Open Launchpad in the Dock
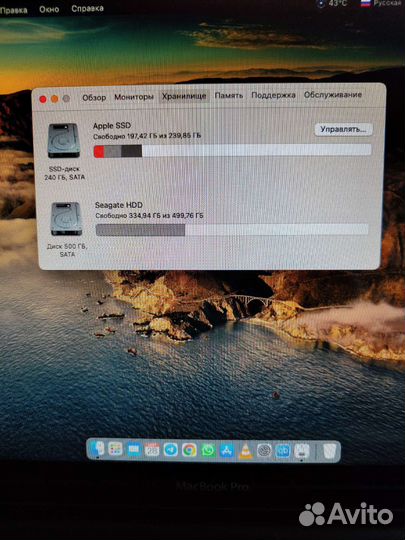The height and width of the screenshot is (540, 405). point(115,449)
